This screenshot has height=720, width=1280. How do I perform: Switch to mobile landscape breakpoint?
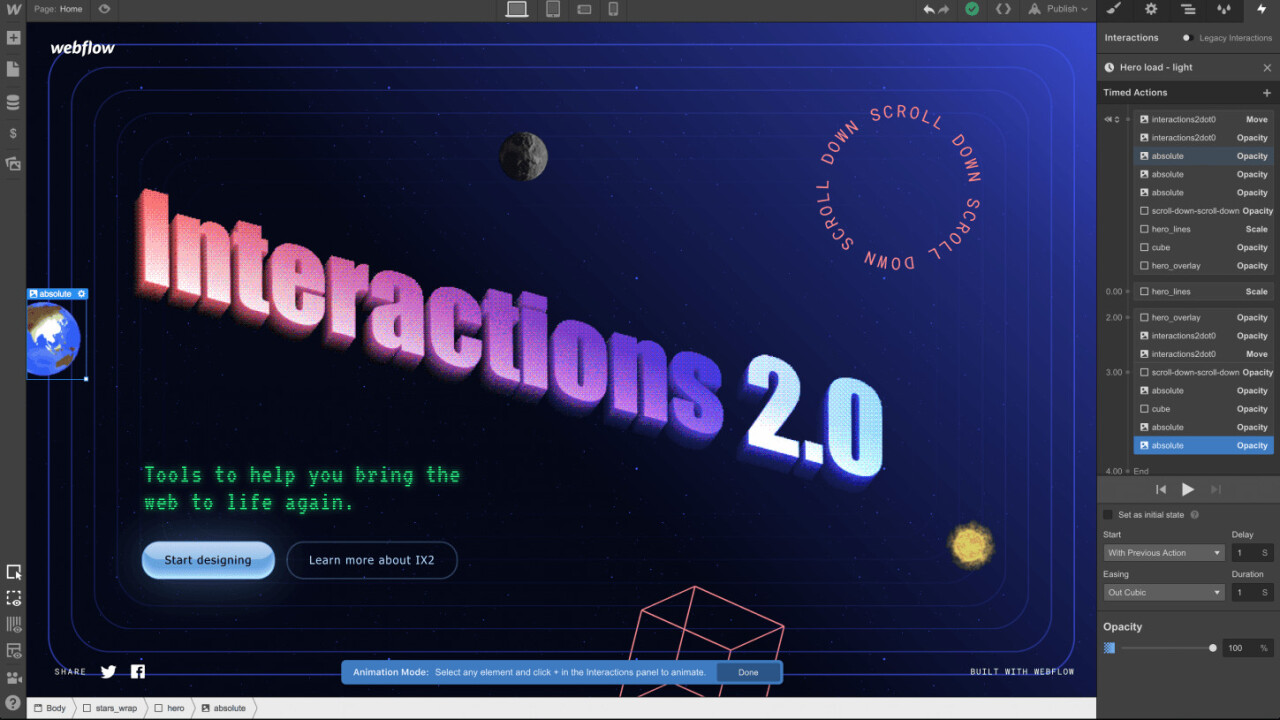(x=584, y=9)
